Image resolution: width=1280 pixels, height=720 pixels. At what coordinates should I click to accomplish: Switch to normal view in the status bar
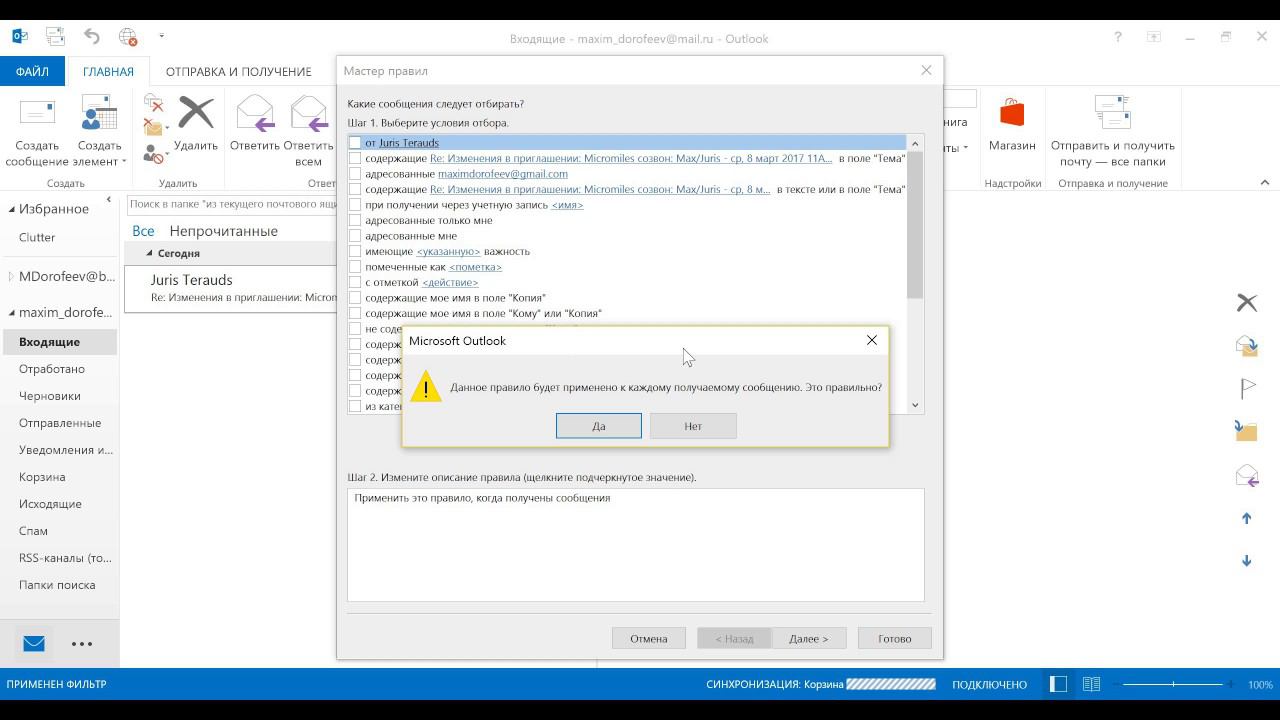[1058, 684]
